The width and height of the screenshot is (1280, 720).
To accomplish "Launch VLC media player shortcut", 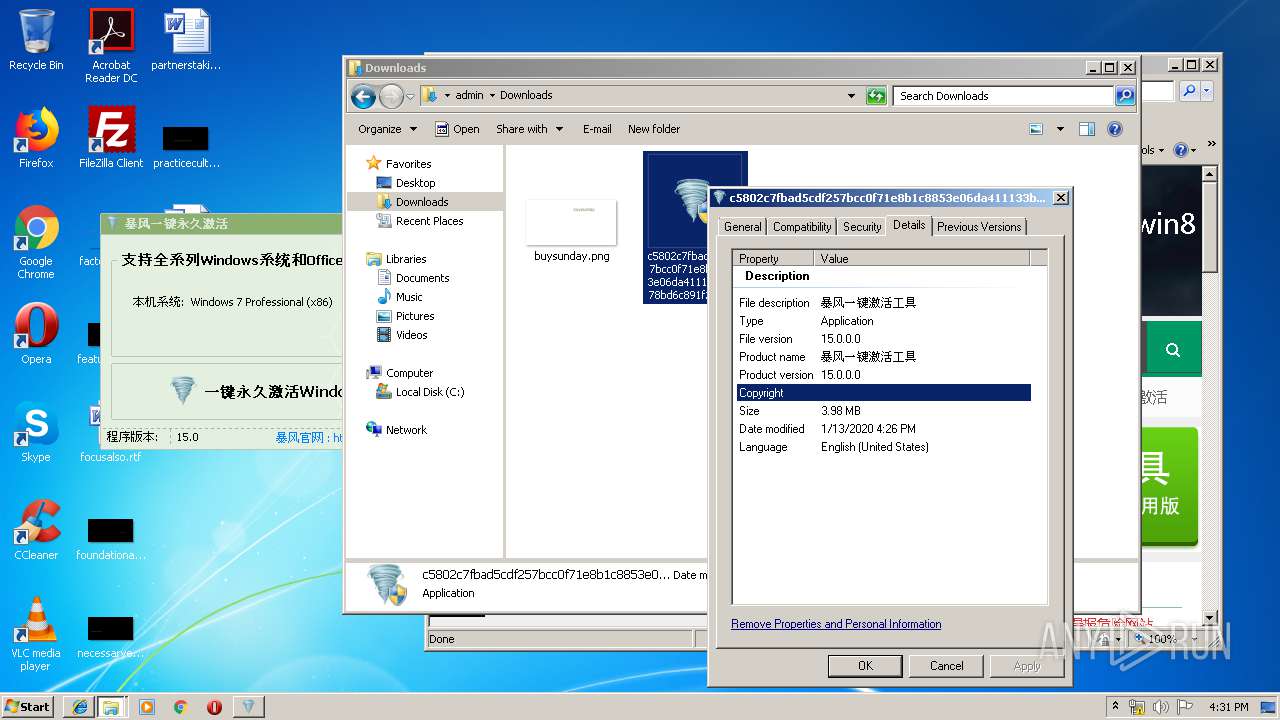I will tap(36, 634).
